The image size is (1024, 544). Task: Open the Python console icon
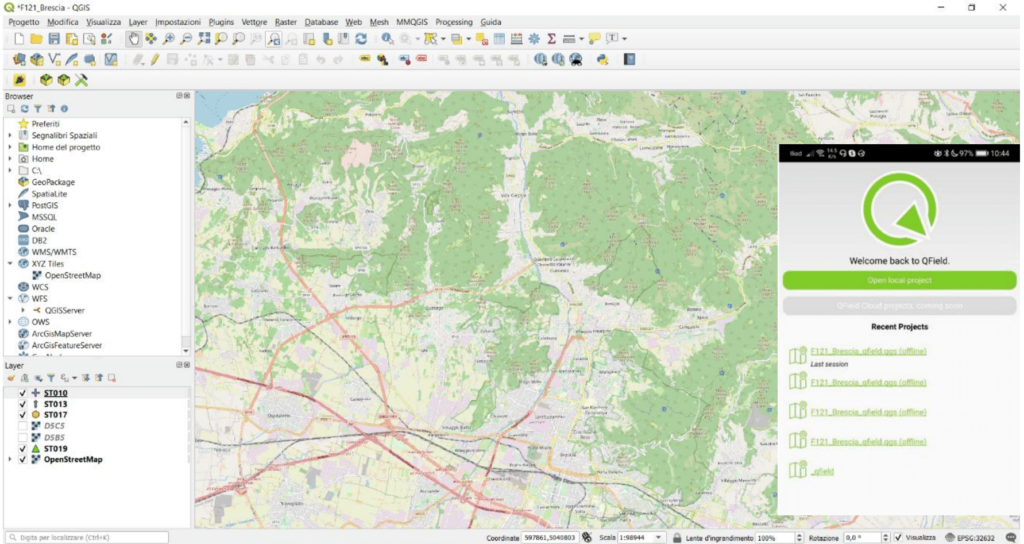(602, 60)
